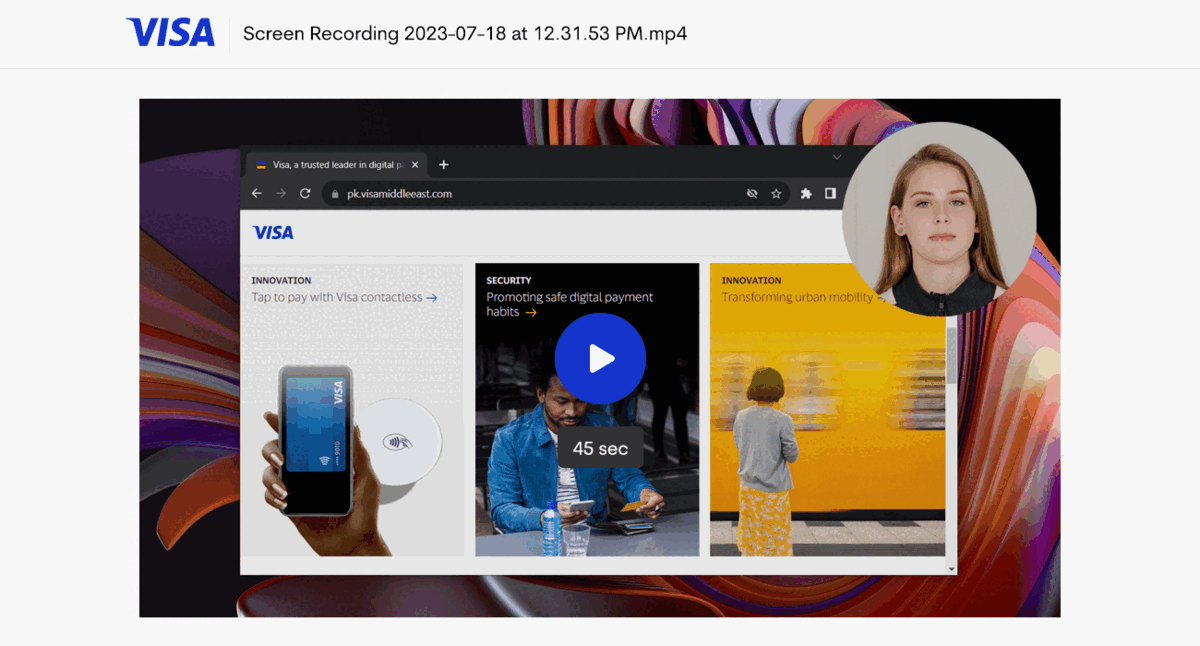Navigate back using the arrow icon

pos(258,193)
